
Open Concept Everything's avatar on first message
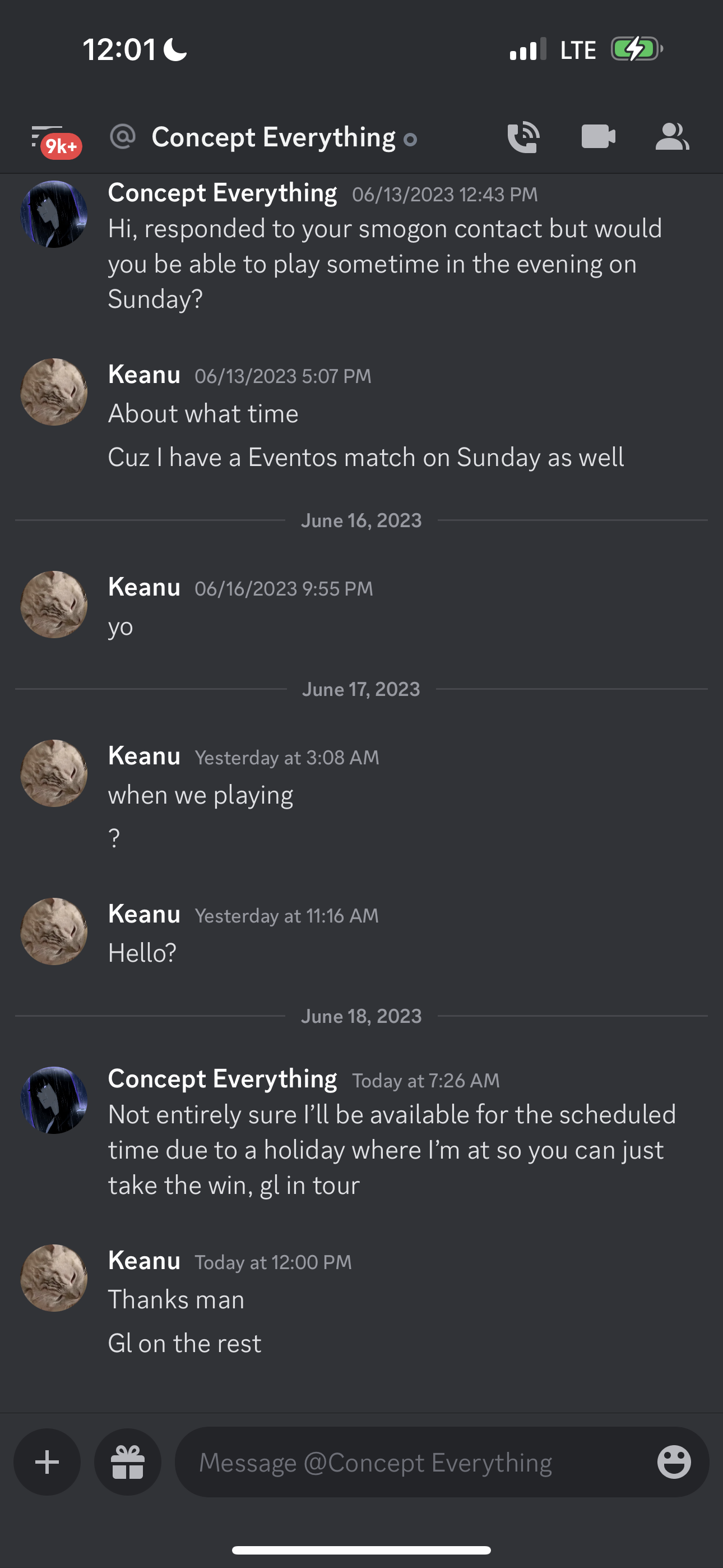pyautogui.click(x=54, y=214)
